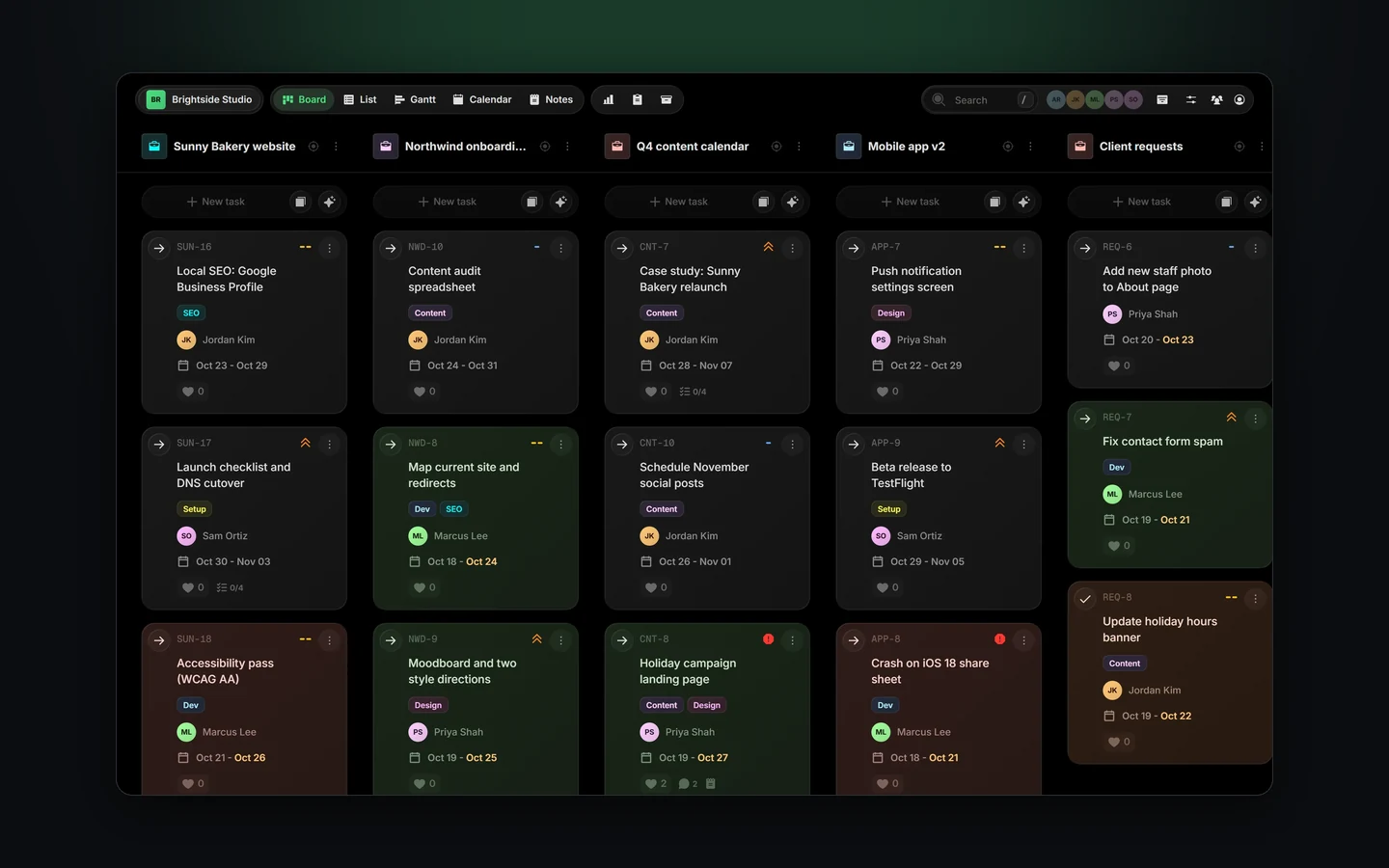Open the Fix contact form spam card title
1389x868 pixels.
coord(1162,441)
